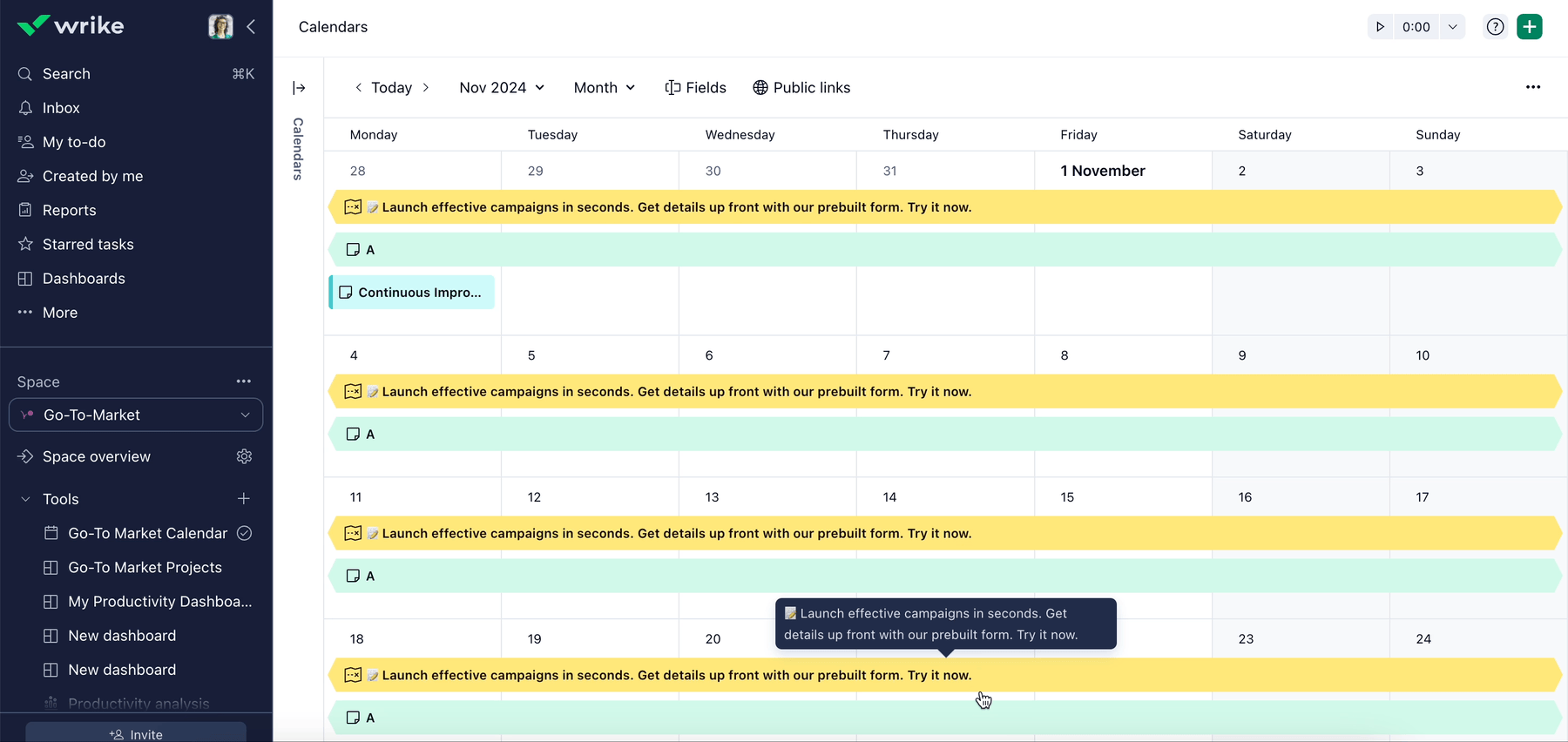Open Inbox in the sidebar
Viewport: 1568px width, 742px height.
click(x=61, y=108)
